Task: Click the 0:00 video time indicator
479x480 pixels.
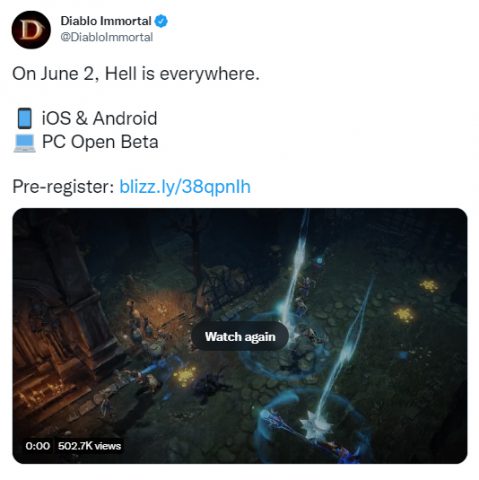Action: 37,446
